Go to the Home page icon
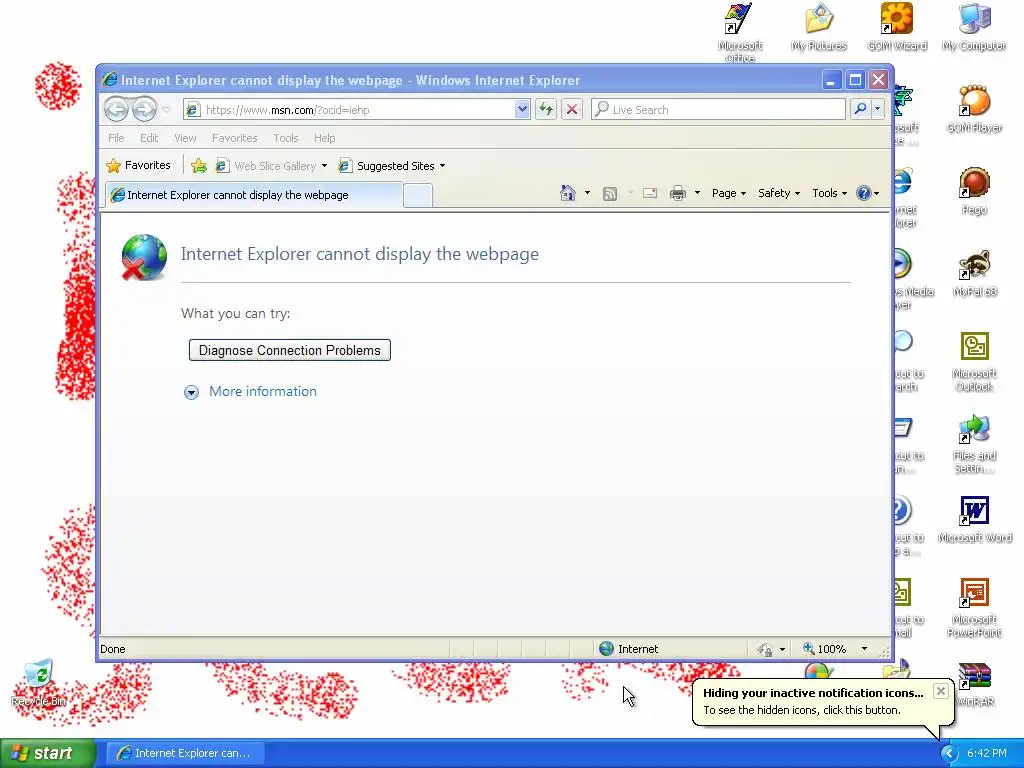This screenshot has width=1024, height=768. click(x=568, y=193)
